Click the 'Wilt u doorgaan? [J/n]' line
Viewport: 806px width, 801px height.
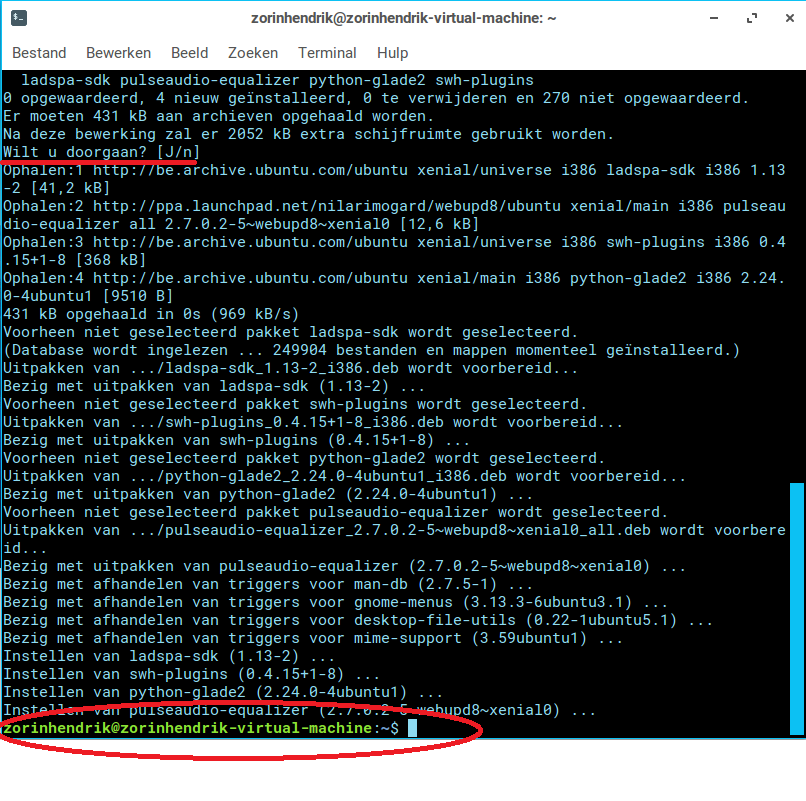(101, 152)
